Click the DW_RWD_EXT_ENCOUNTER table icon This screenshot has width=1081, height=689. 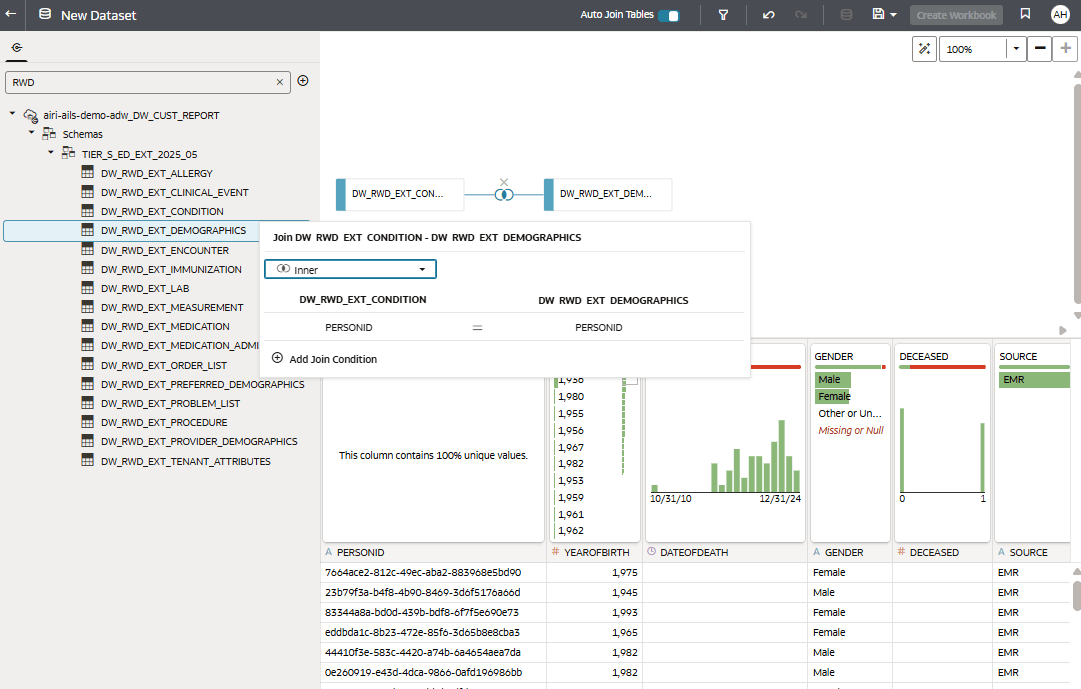[88, 250]
